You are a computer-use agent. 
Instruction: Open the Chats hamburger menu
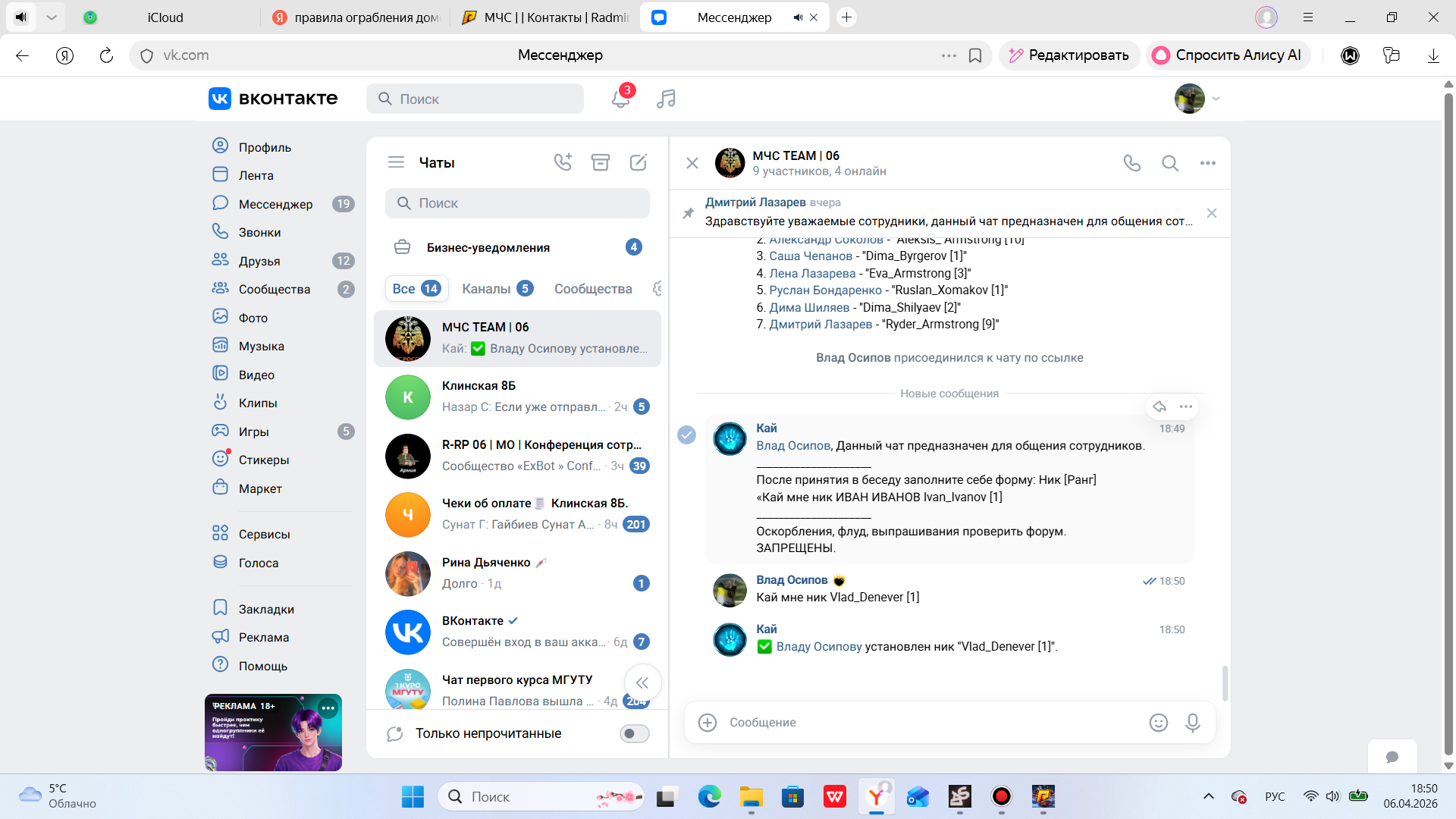coord(396,162)
